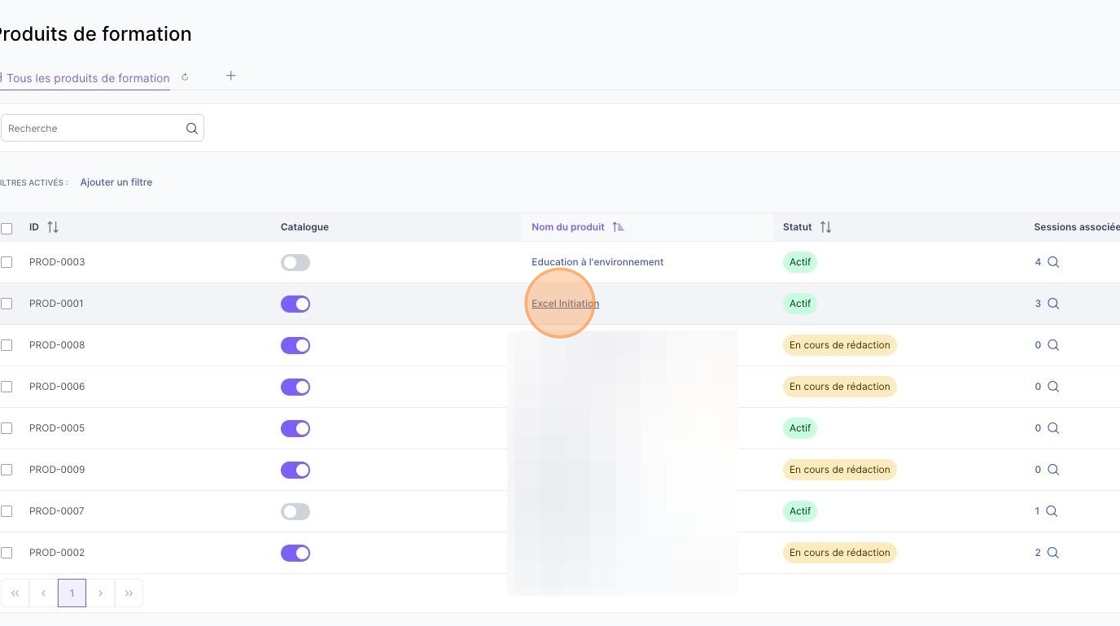Click the search magnifier icon in Recherche field

pyautogui.click(x=191, y=129)
